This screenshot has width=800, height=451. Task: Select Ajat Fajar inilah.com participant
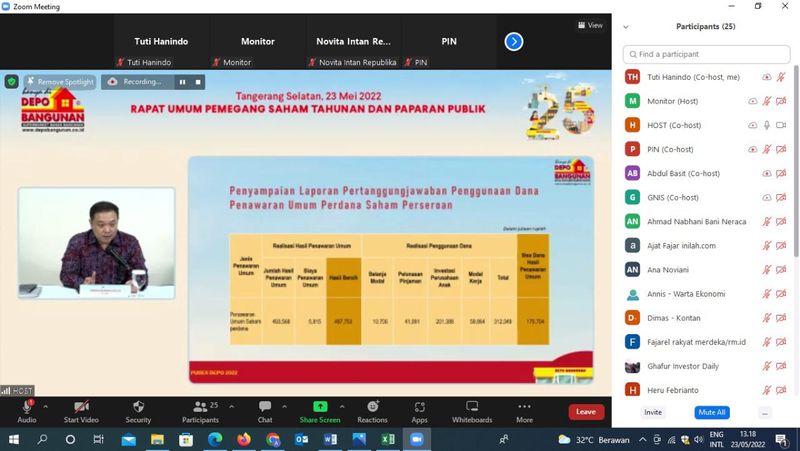pyautogui.click(x=707, y=245)
